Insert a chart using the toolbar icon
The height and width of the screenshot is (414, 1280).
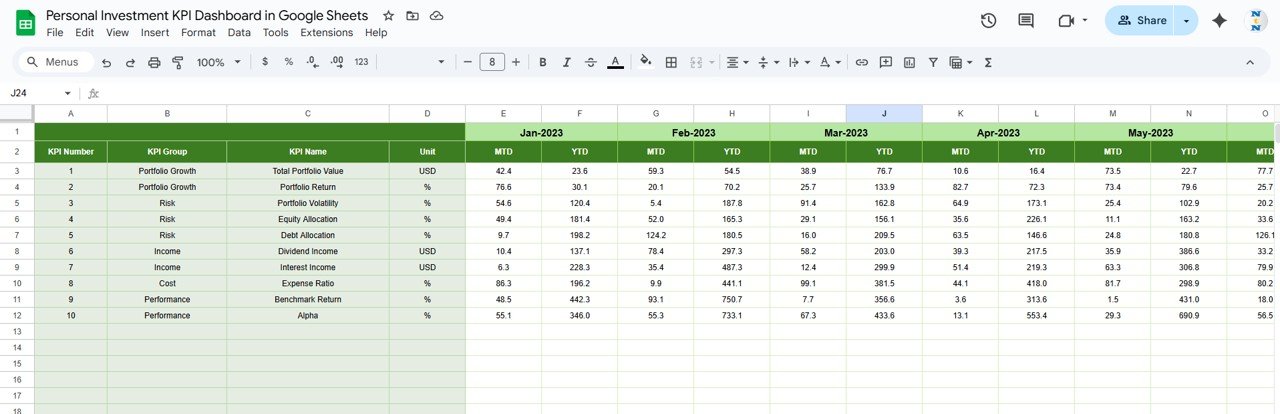909,62
